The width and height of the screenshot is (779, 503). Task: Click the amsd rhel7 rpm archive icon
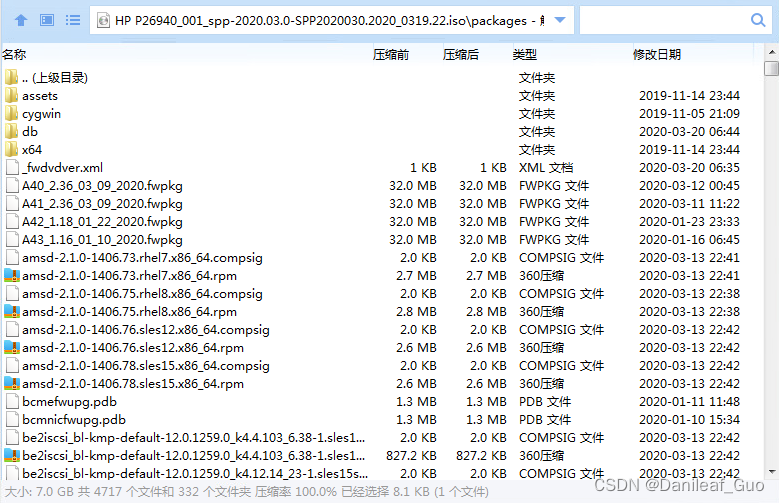[x=12, y=275]
